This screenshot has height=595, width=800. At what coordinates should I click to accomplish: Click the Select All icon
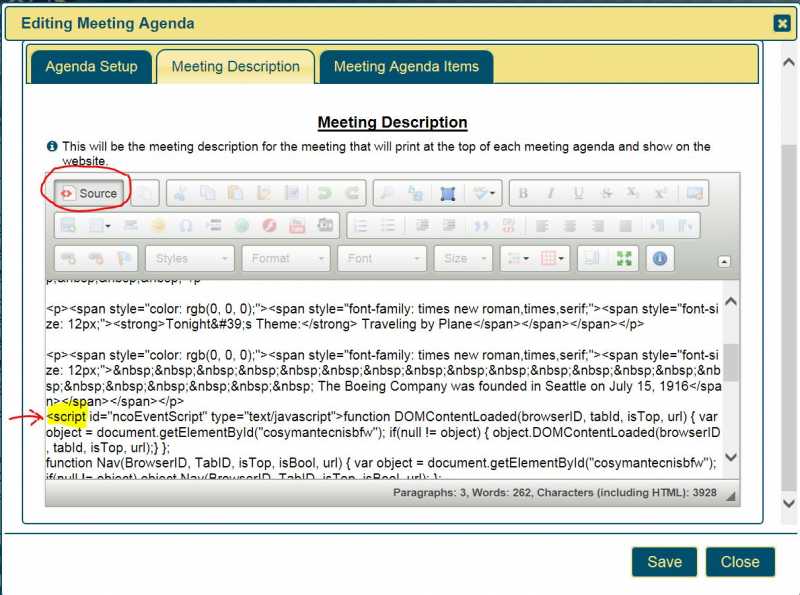(x=448, y=193)
